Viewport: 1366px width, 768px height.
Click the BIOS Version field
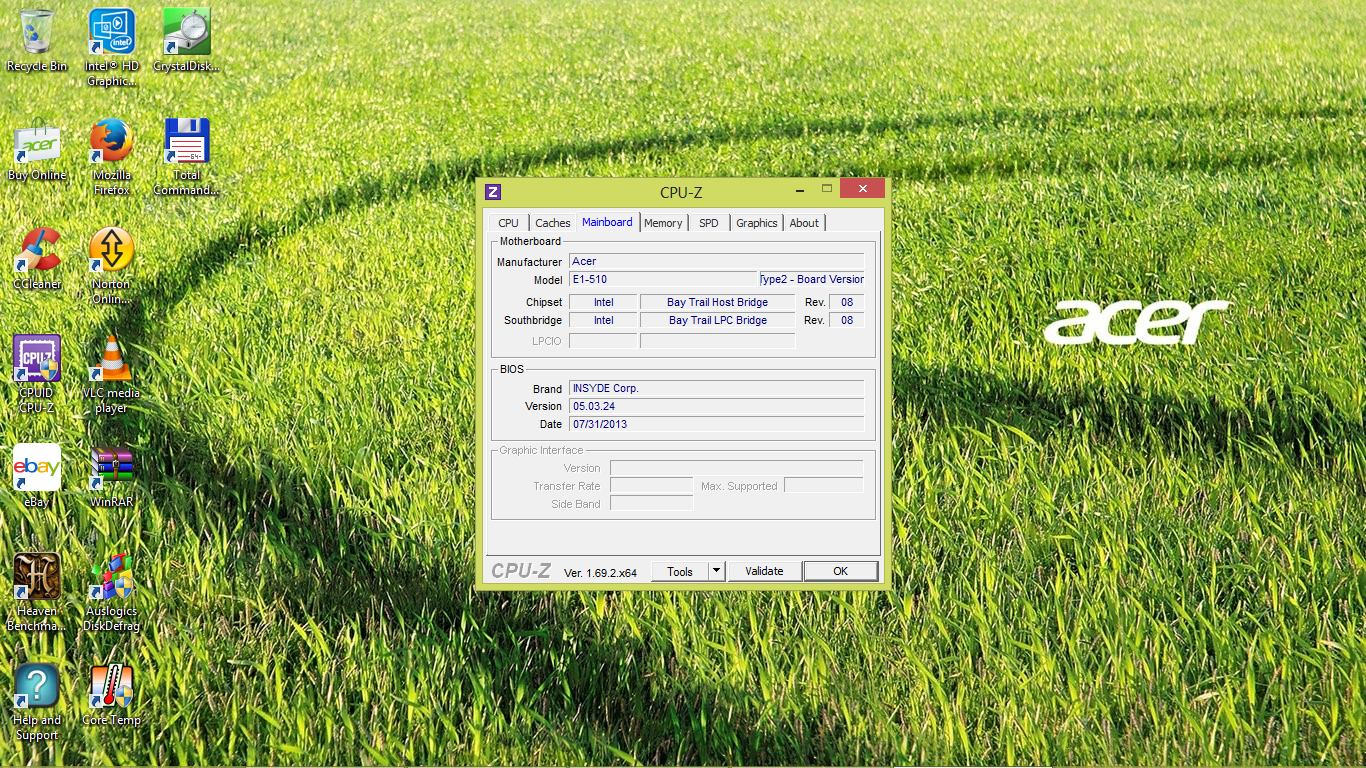click(716, 406)
